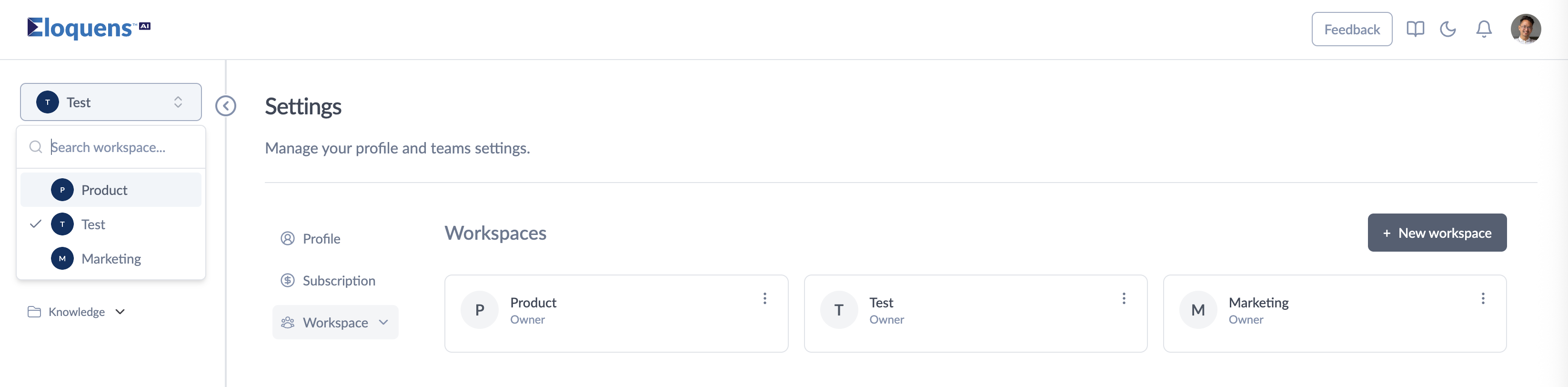Switch to the Marketing workspace in the list
This screenshot has width=1568, height=387.
[111, 259]
